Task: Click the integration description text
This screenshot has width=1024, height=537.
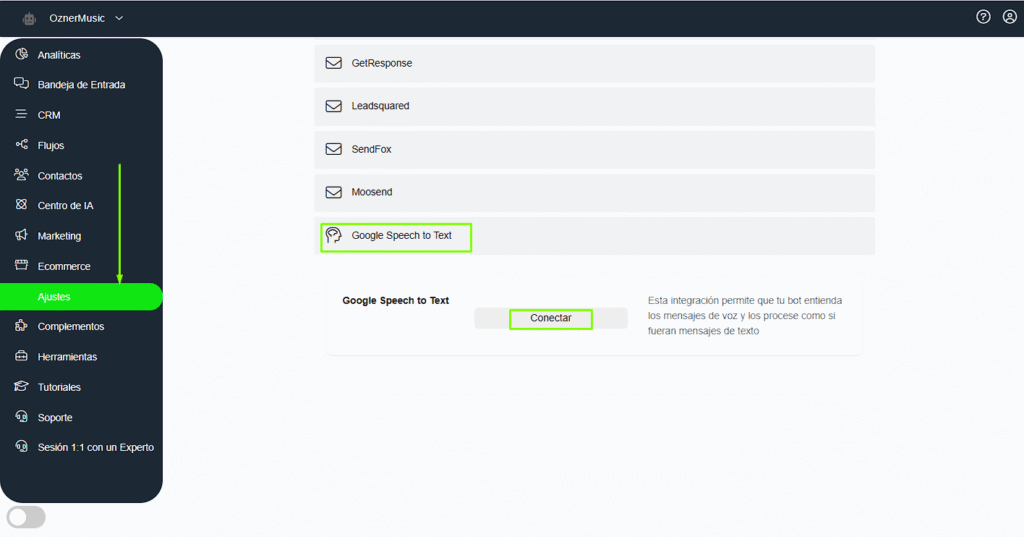Action: click(x=745, y=316)
